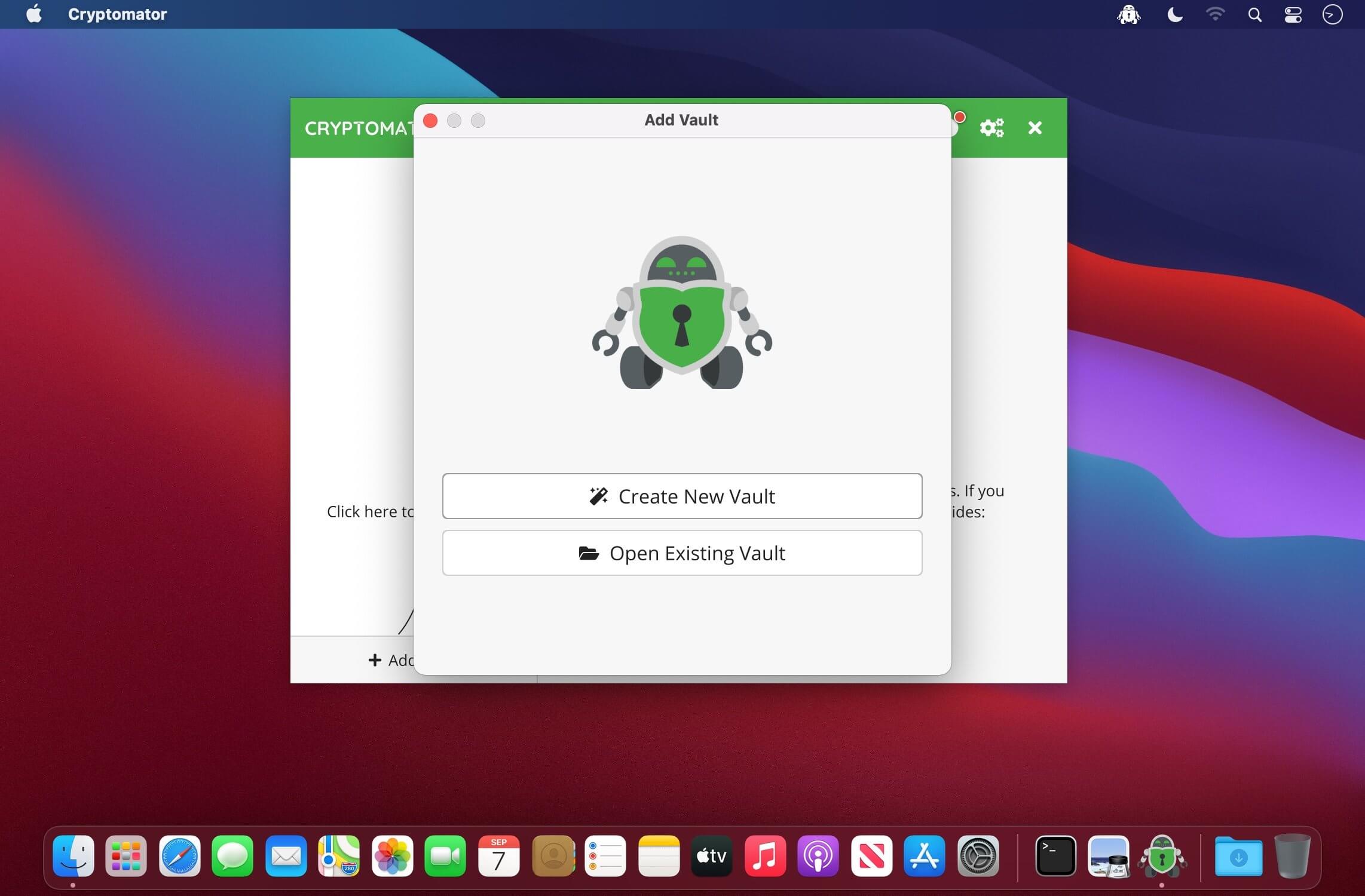Open Spotlight search
The height and width of the screenshot is (896, 1365).
pos(1254,14)
